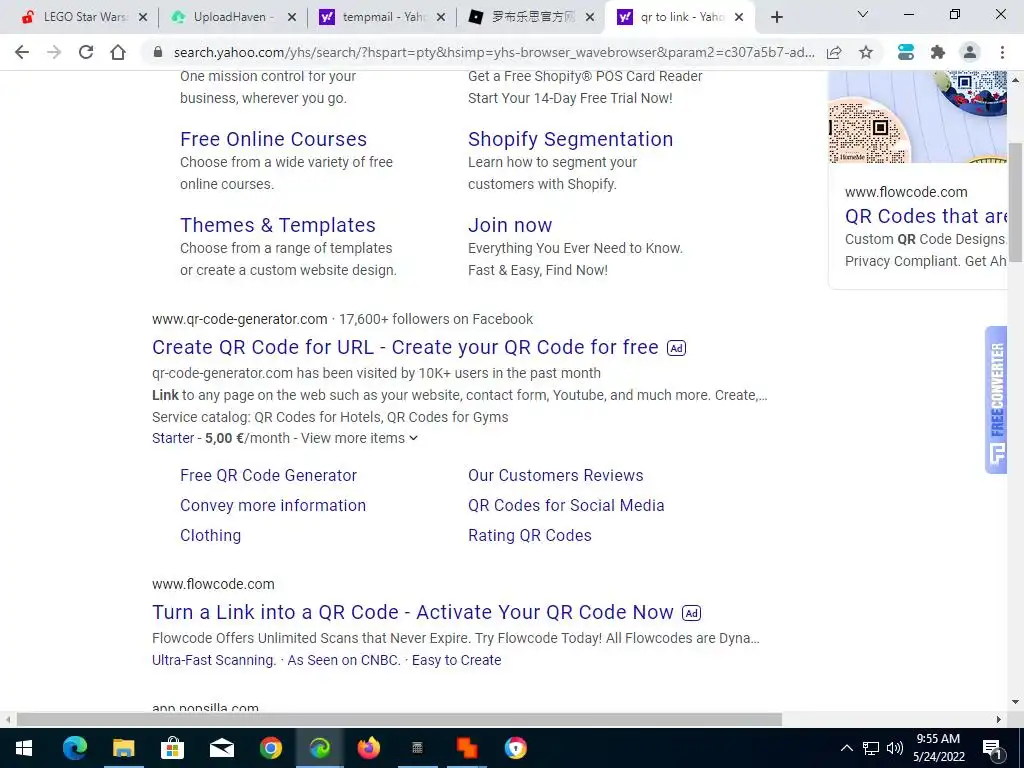Open the Easy to Create link

coord(456,660)
